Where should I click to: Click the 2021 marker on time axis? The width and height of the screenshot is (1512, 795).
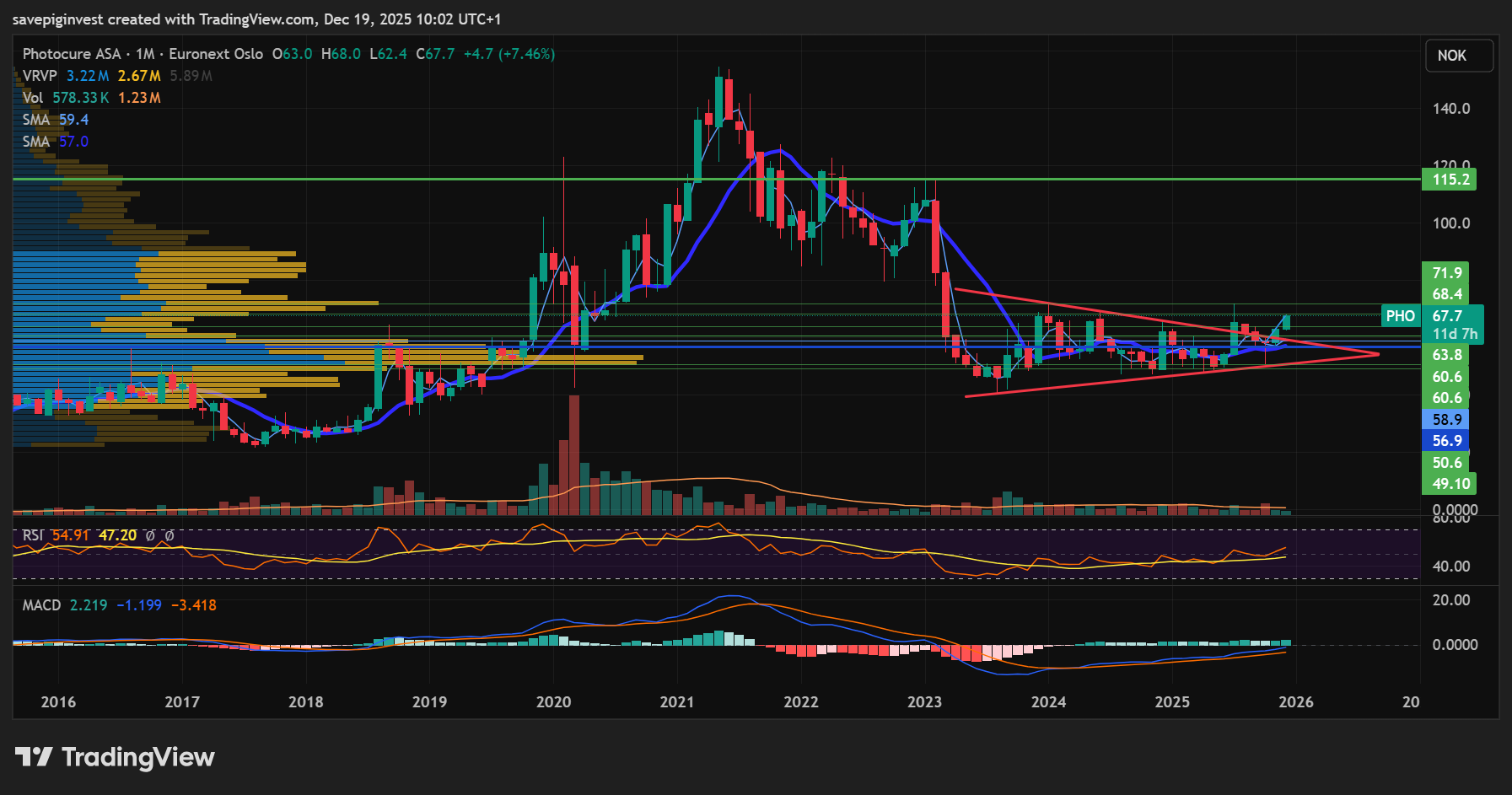(x=676, y=701)
